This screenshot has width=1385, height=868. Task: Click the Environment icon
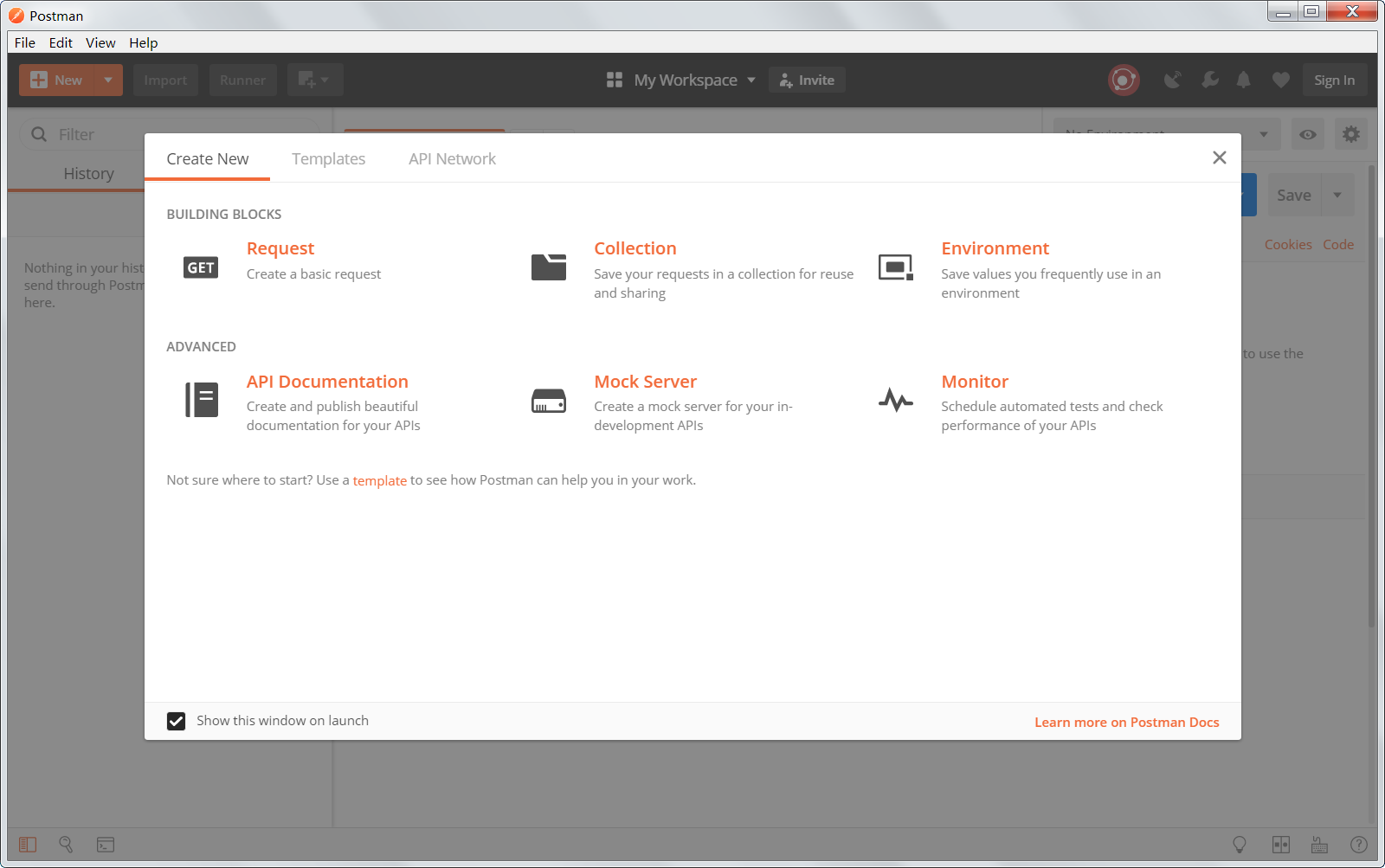pos(896,267)
